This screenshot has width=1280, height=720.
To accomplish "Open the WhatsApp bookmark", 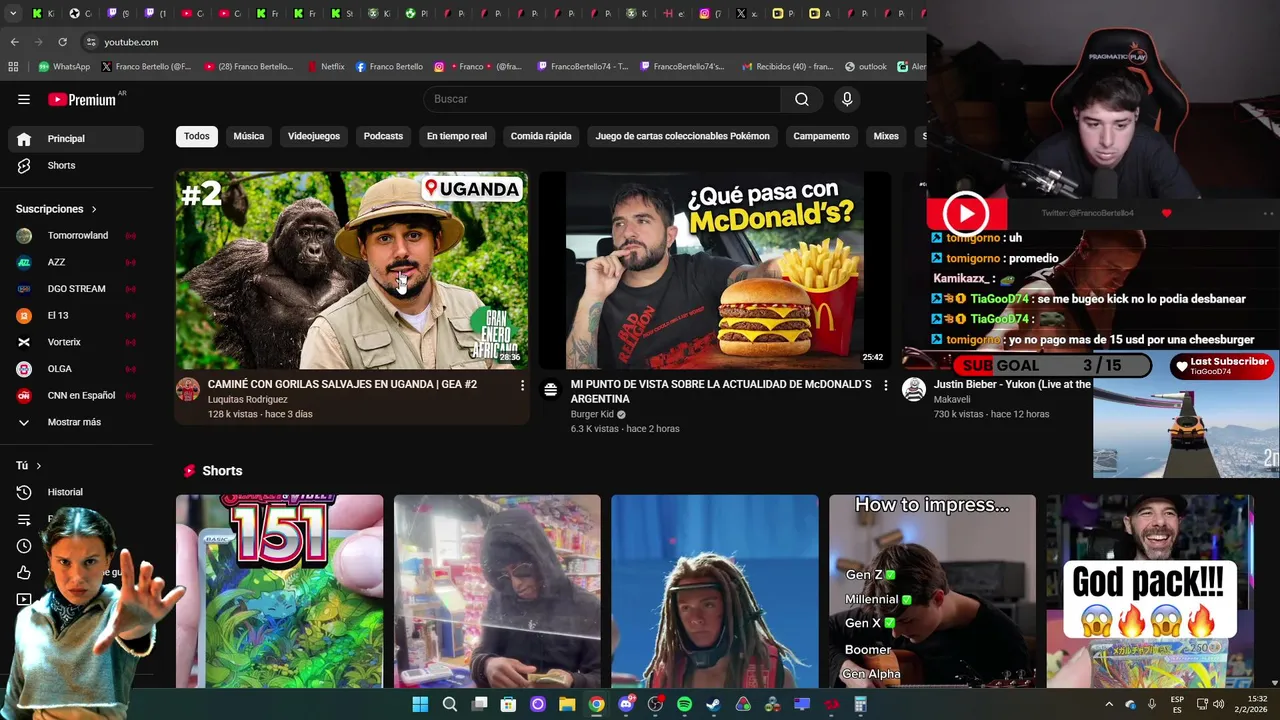I will coord(64,67).
